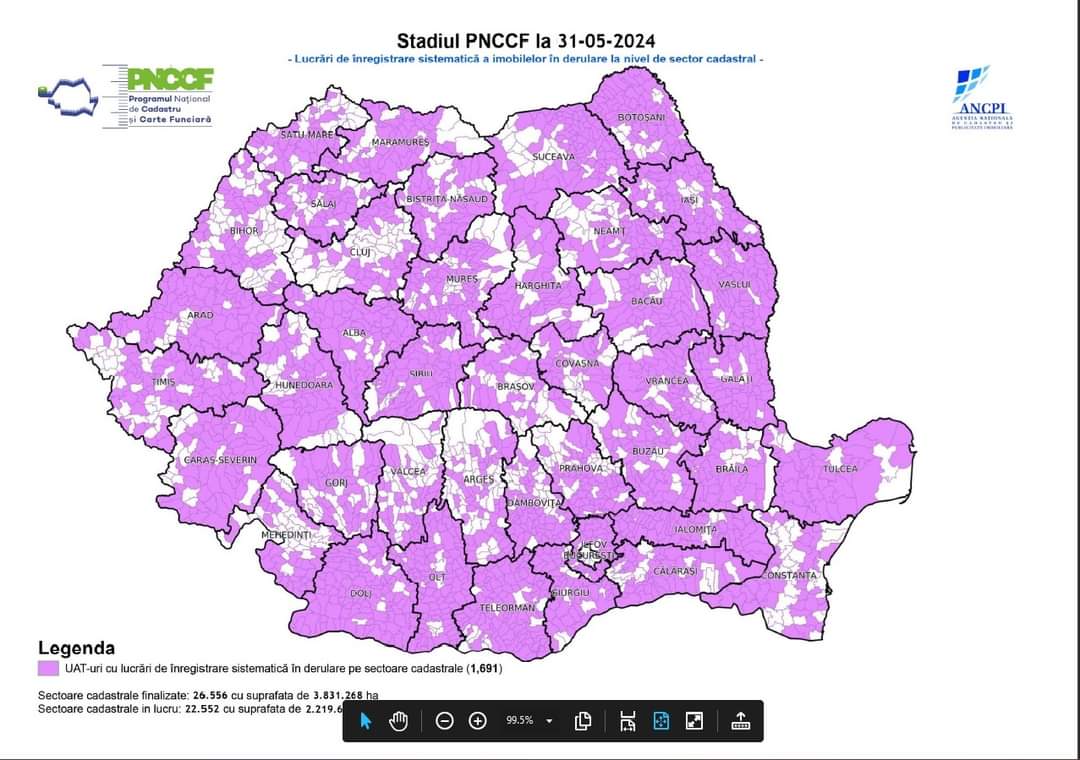Click the BOTOȘANI county label
Viewport: 1080px width, 760px height.
pyautogui.click(x=641, y=118)
